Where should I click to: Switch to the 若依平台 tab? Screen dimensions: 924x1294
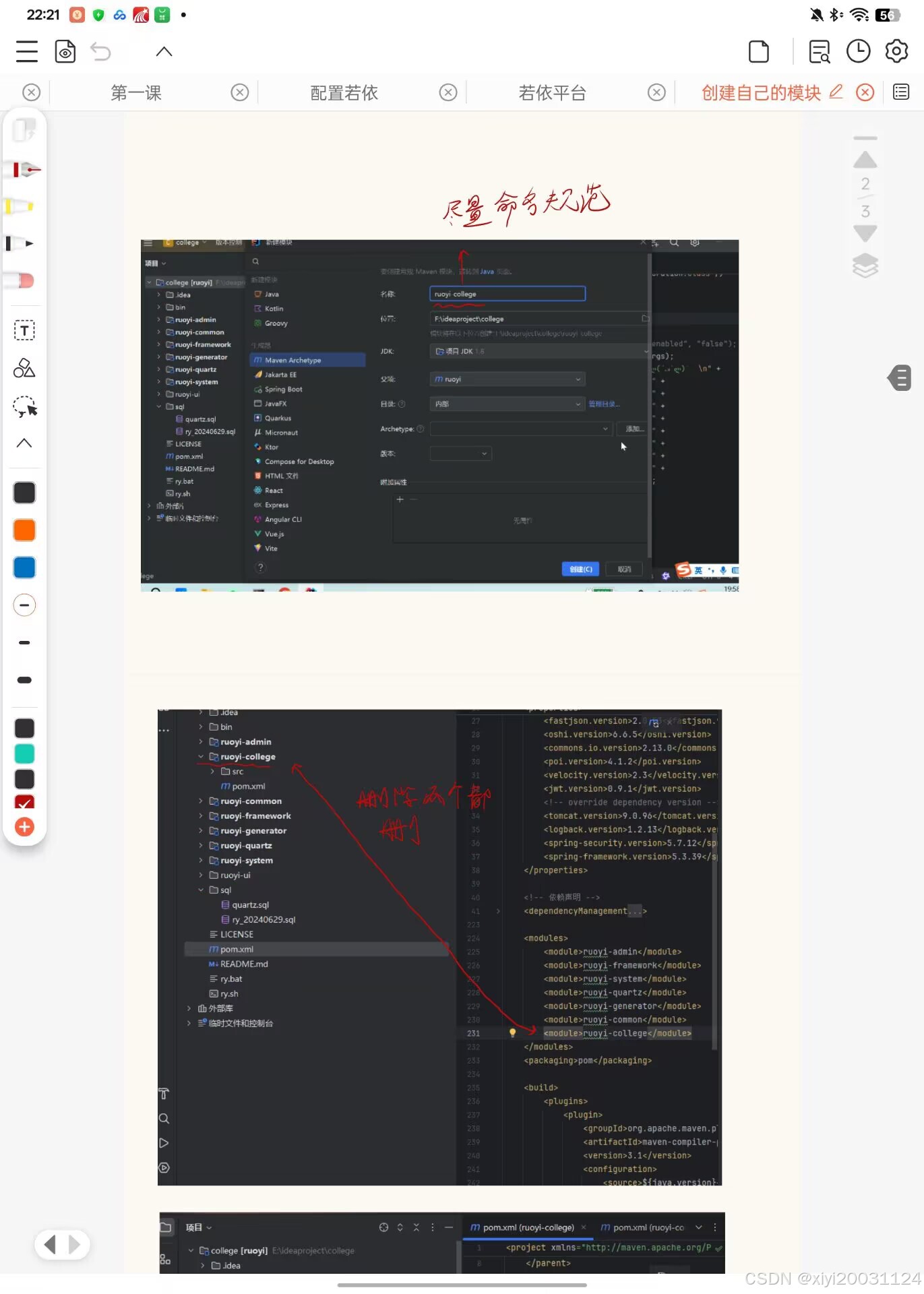(x=553, y=92)
